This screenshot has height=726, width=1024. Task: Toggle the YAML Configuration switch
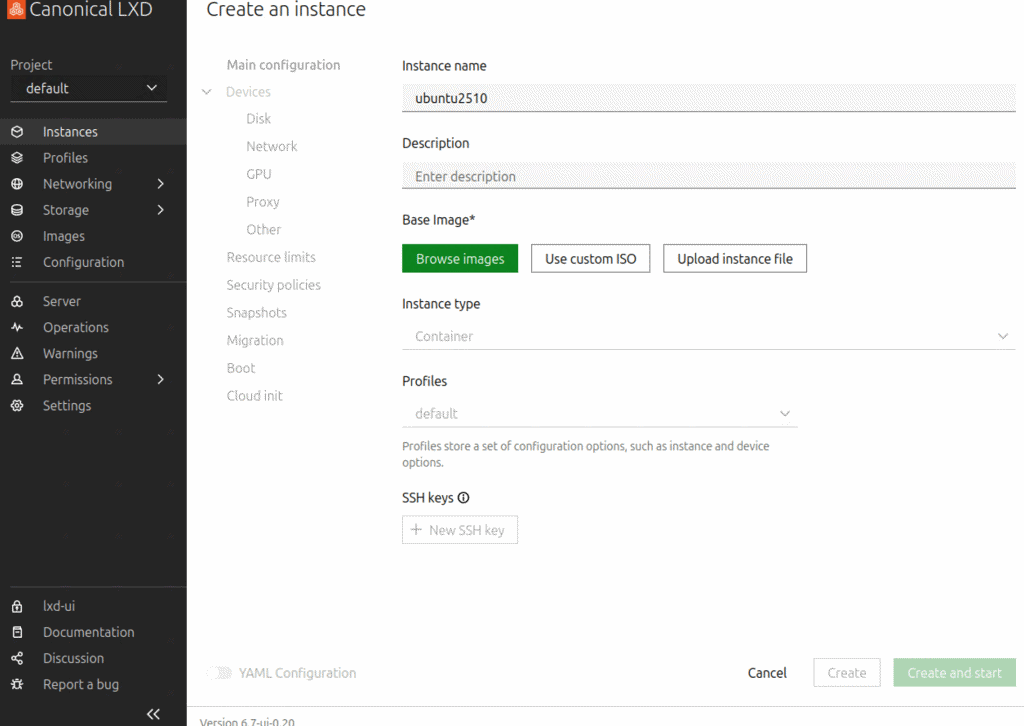click(x=219, y=673)
